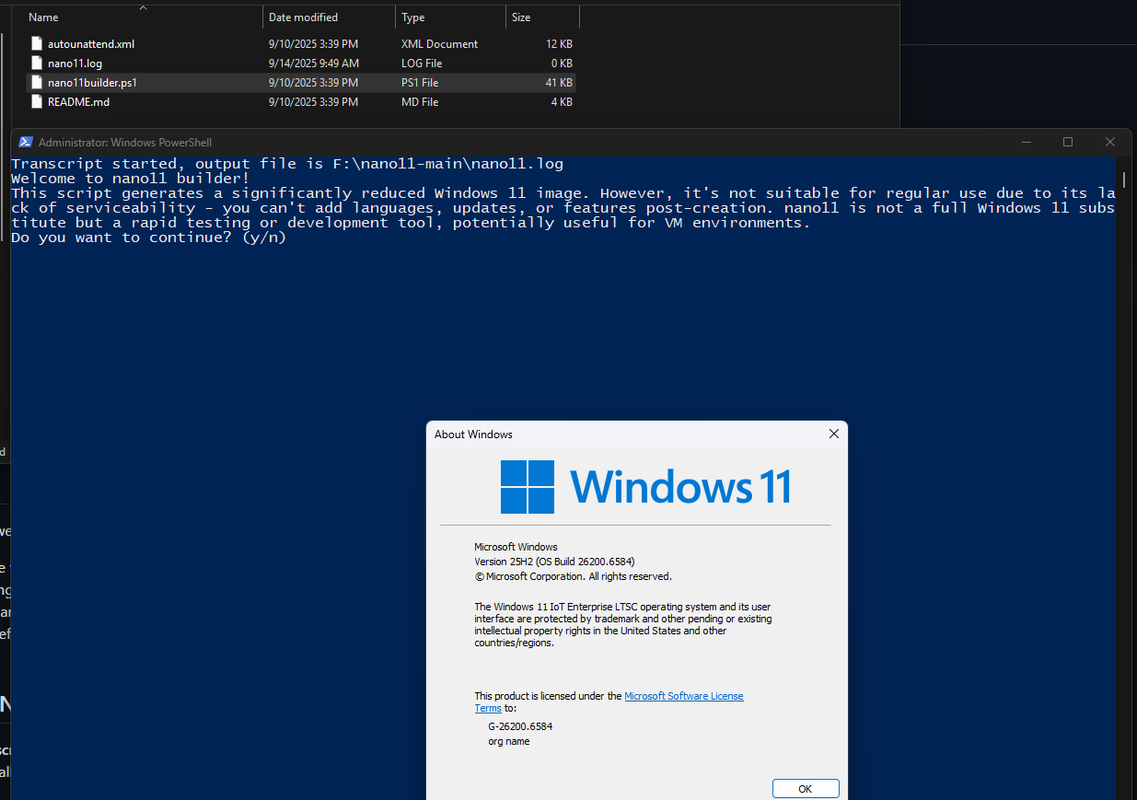This screenshot has height=800, width=1137.
Task: Click the About Windows title text
Action: click(474, 434)
